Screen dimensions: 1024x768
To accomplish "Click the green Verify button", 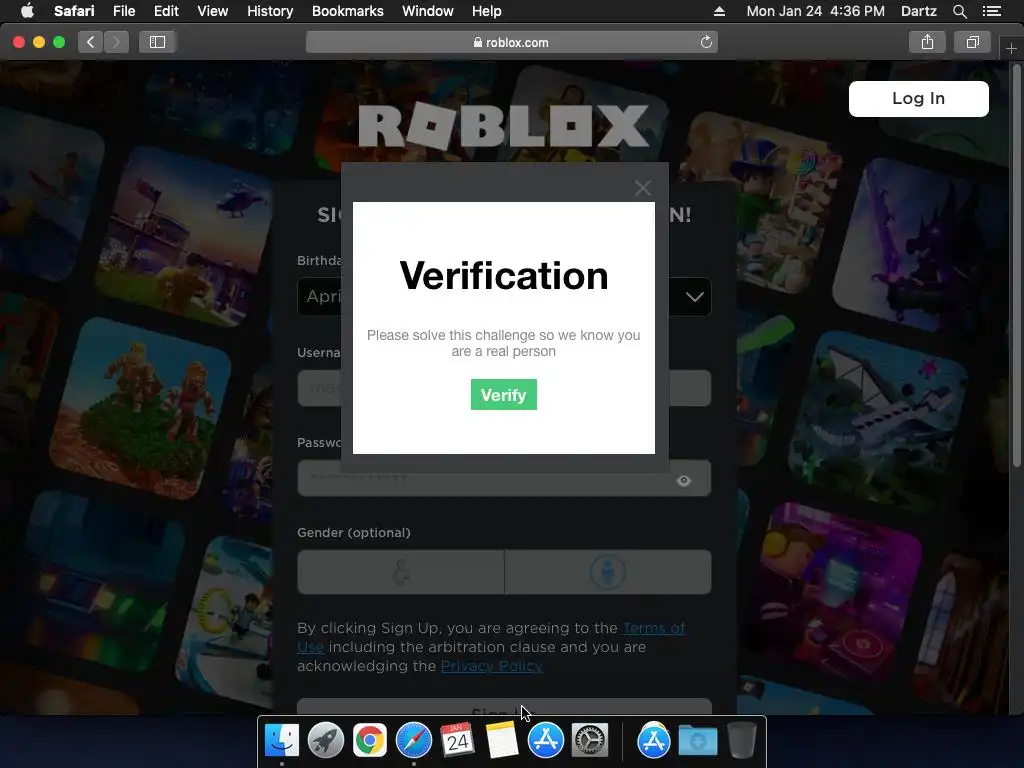I will pos(504,394).
